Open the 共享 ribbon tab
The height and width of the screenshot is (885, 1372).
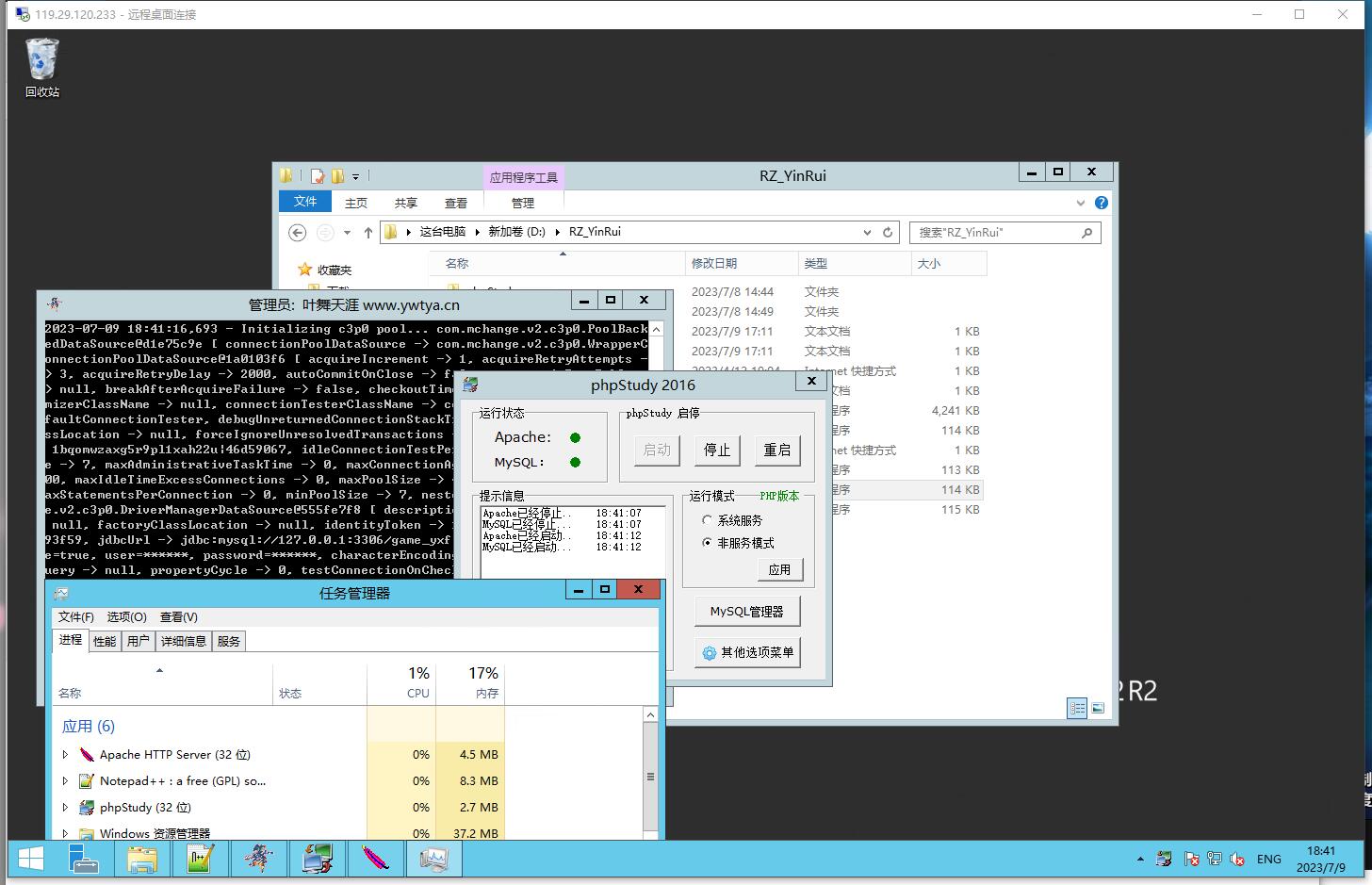point(406,203)
